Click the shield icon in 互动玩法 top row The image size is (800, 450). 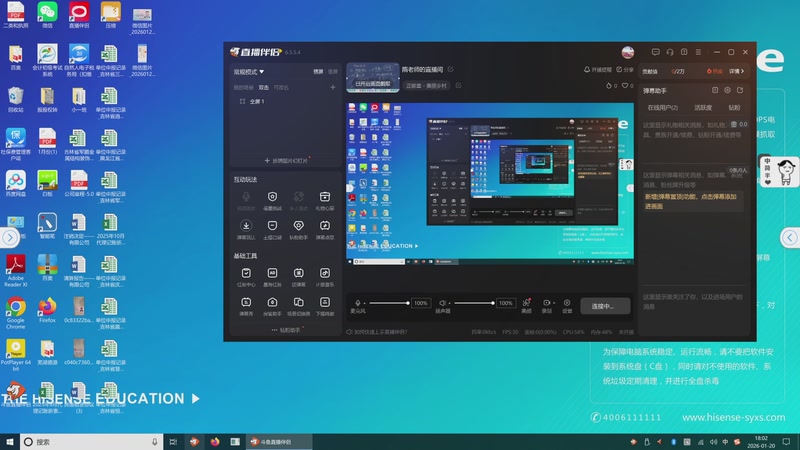(x=272, y=197)
